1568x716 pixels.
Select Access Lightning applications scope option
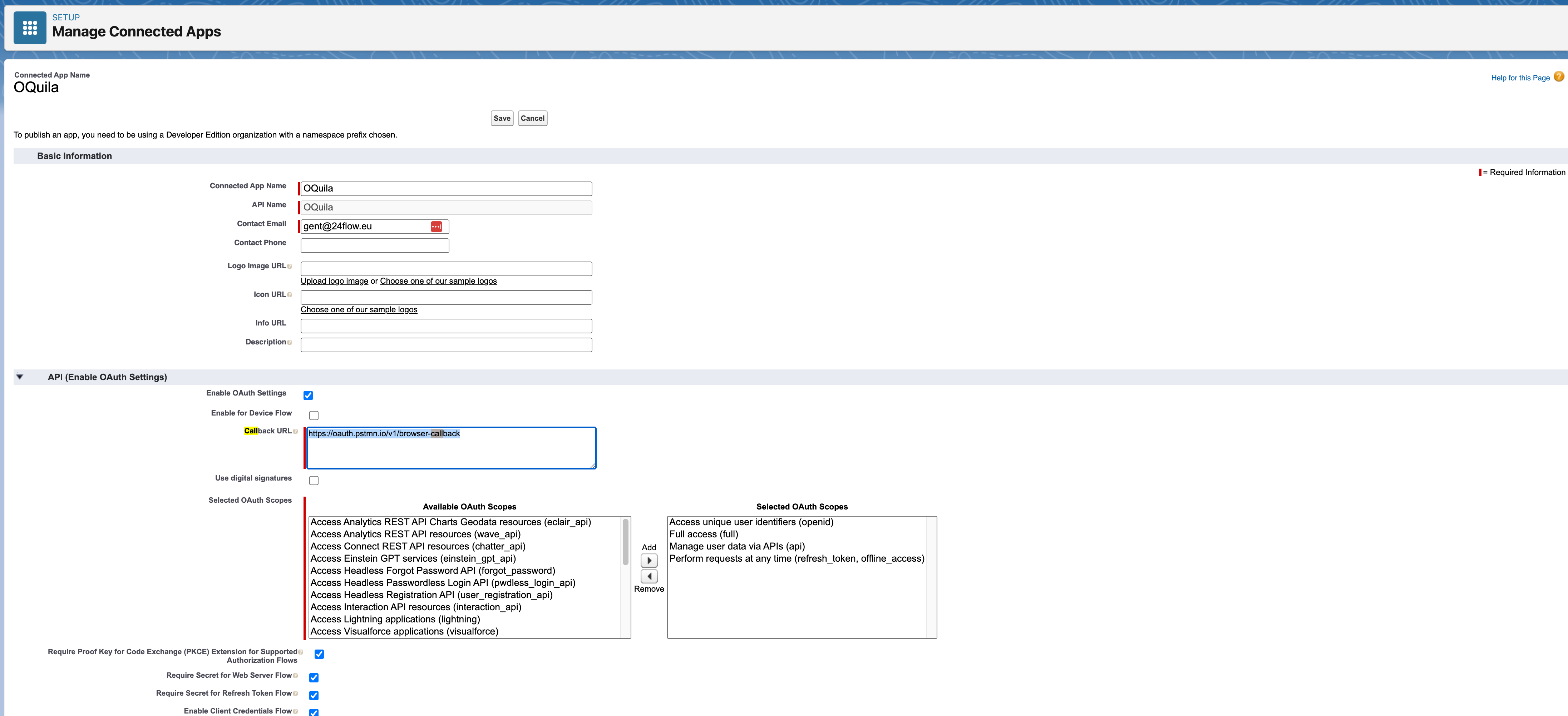click(x=395, y=619)
